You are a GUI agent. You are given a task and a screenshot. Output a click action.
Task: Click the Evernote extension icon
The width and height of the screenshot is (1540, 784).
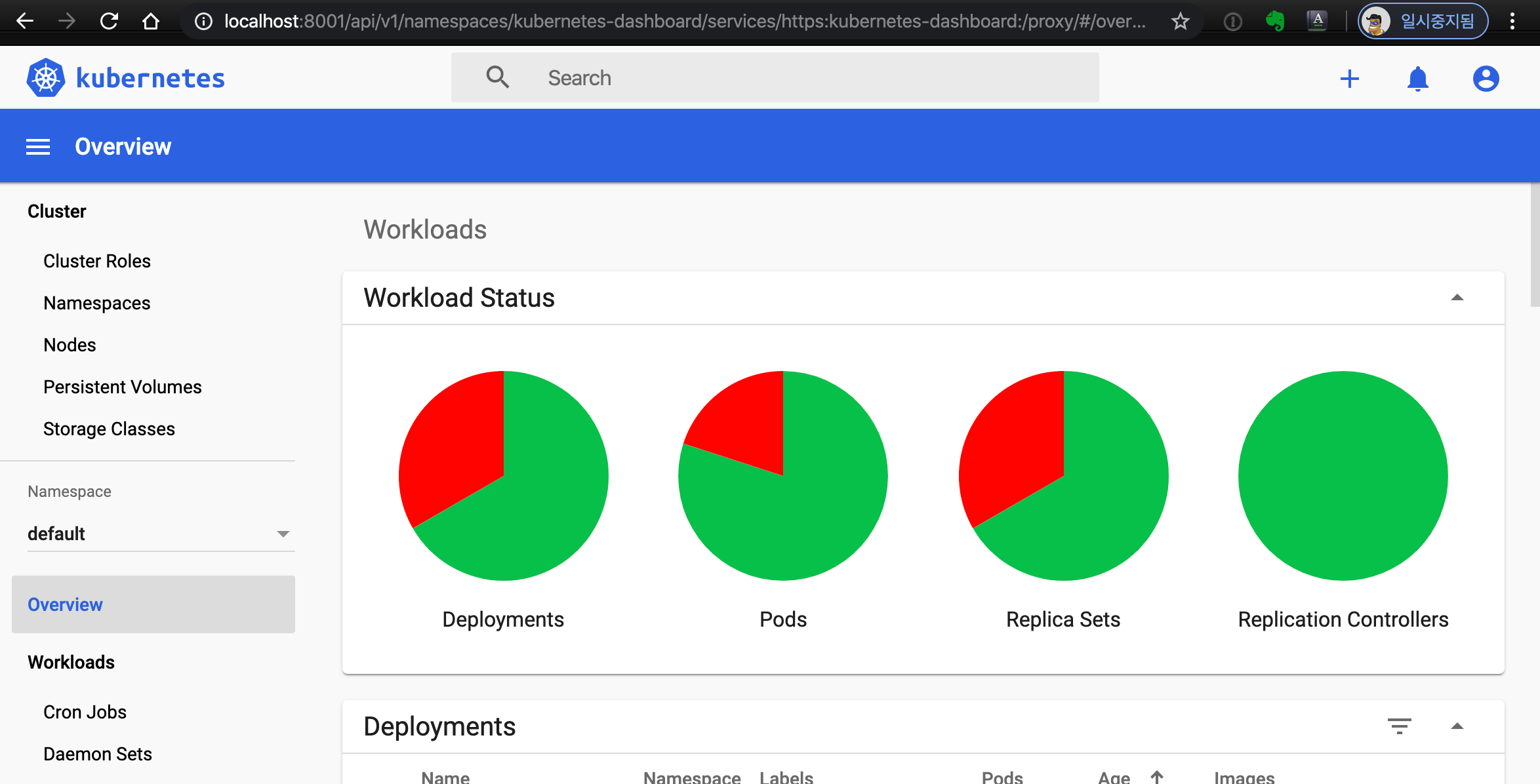point(1274,22)
